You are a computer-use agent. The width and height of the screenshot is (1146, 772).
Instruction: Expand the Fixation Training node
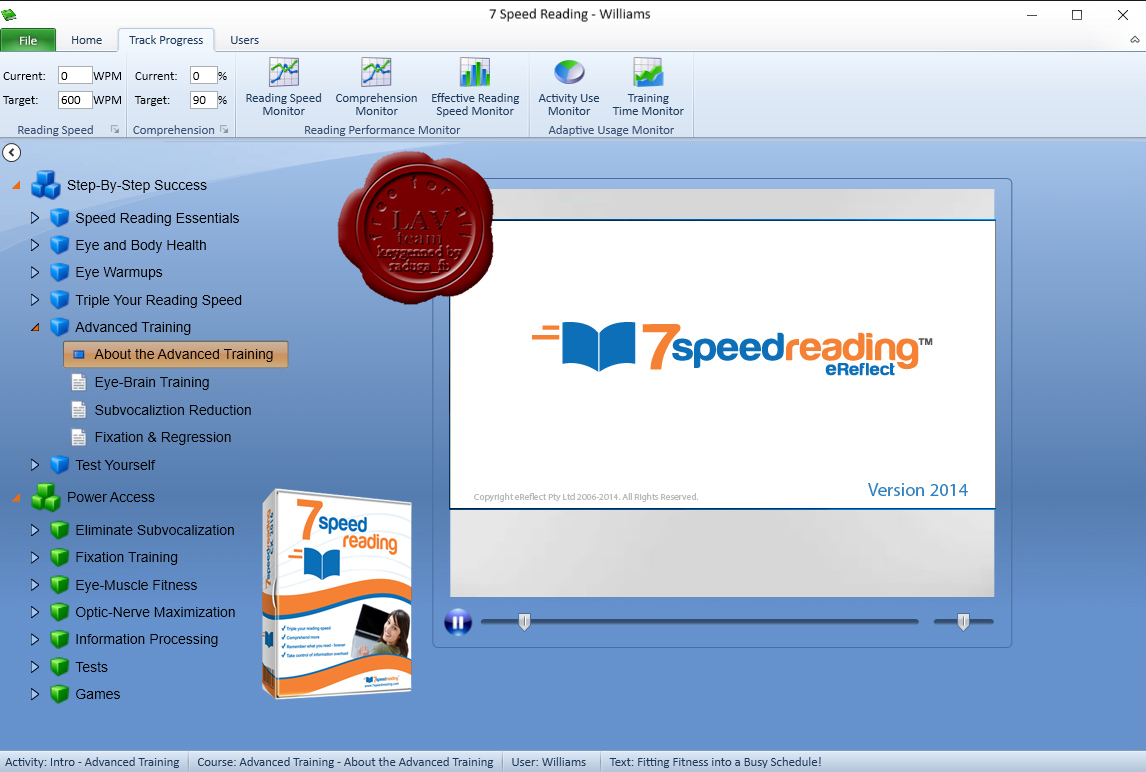tap(34, 557)
